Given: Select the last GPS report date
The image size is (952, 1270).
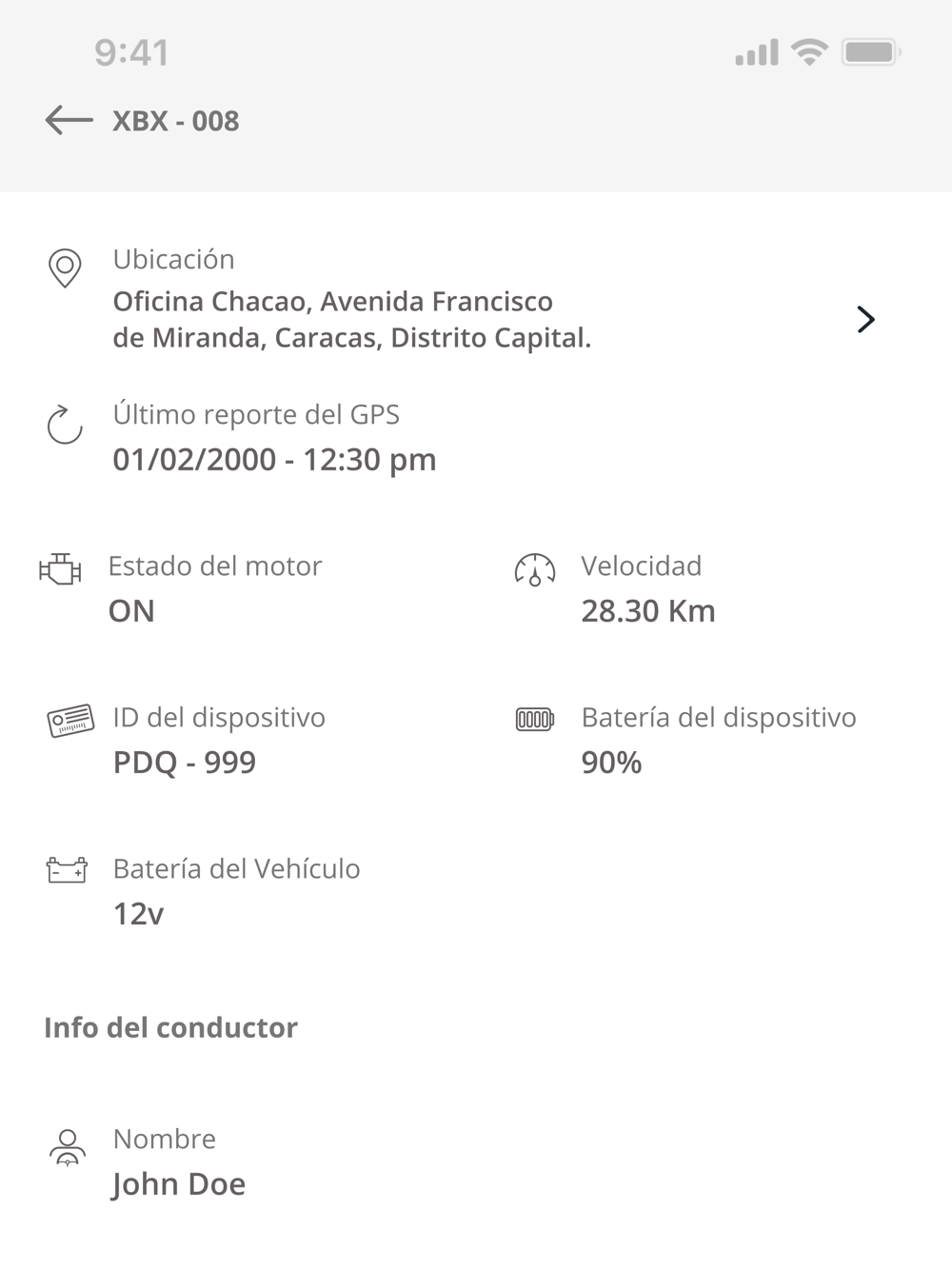Looking at the screenshot, I should coord(274,460).
